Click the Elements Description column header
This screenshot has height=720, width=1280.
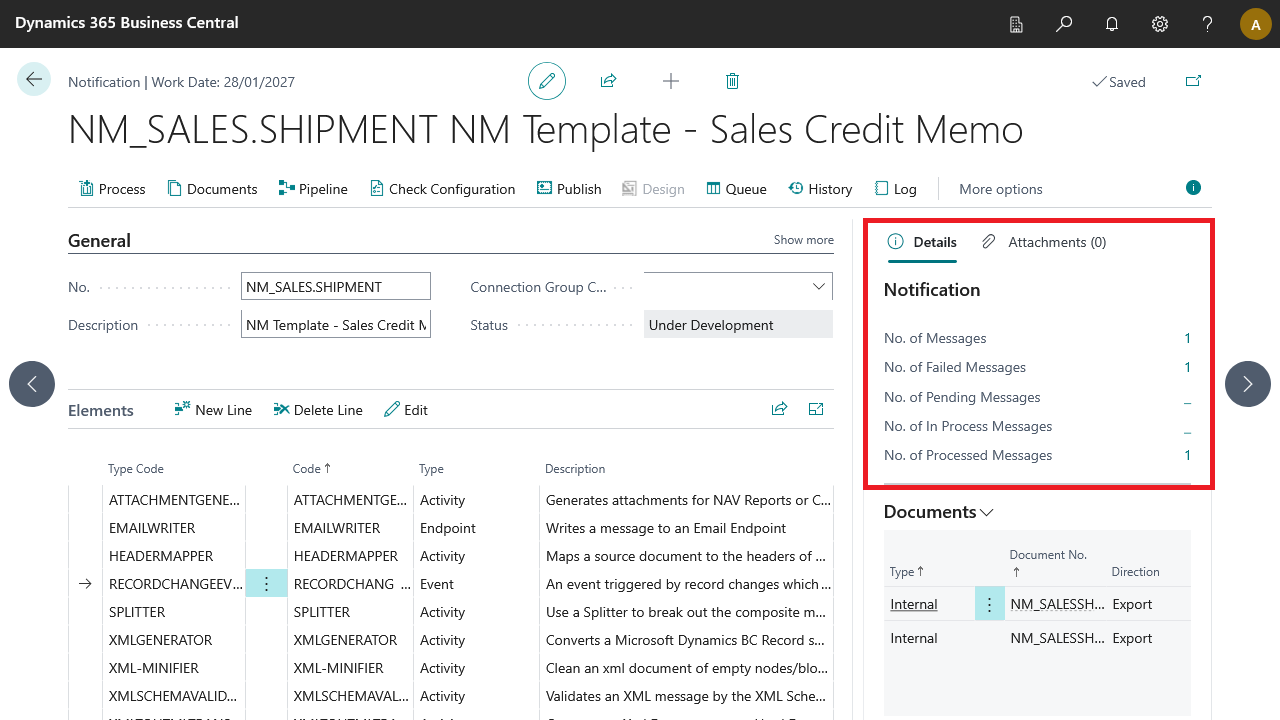coord(575,469)
